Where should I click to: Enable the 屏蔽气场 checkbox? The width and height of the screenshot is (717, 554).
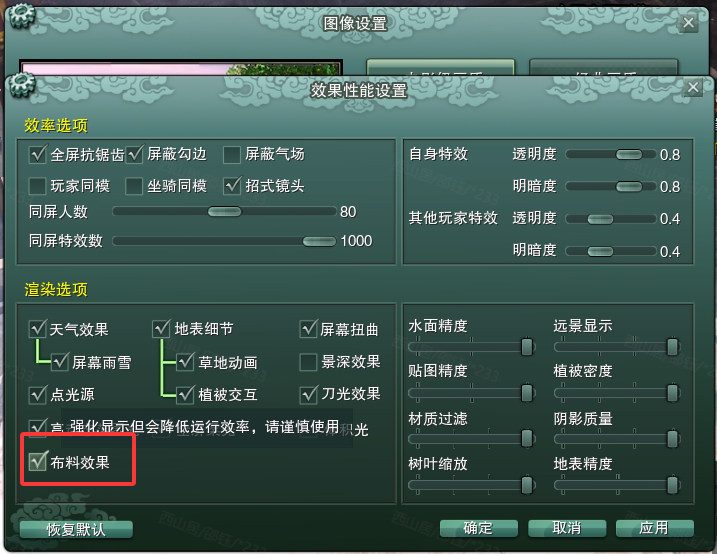[x=231, y=154]
